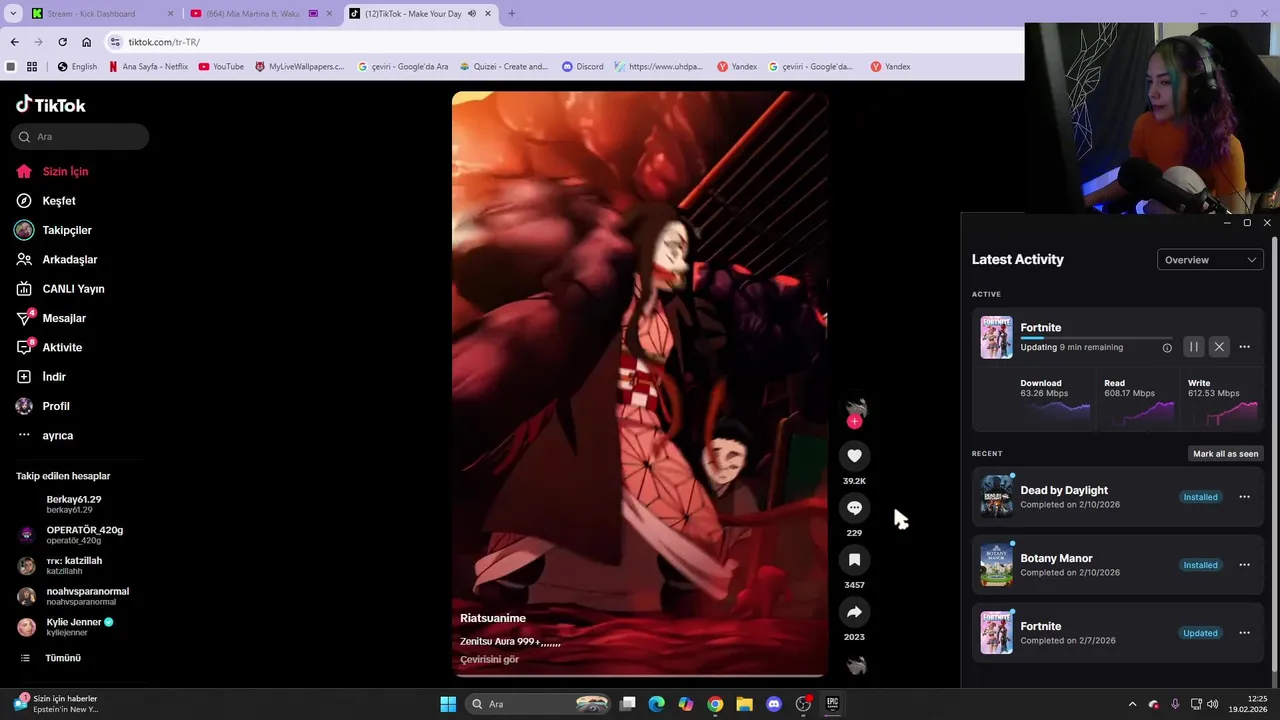Viewport: 1280px width, 720px height.
Task: Open comments via the speech bubble icon
Action: coord(854,508)
